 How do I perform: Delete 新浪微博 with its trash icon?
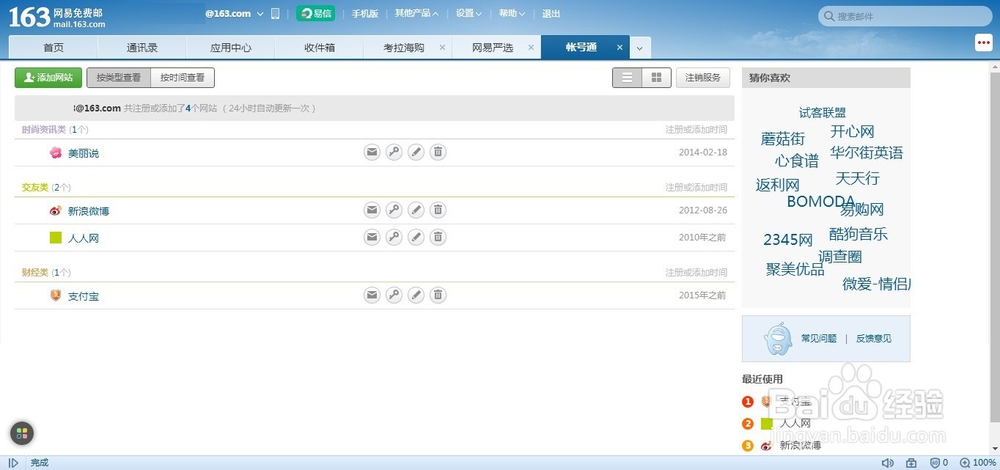(x=438, y=210)
